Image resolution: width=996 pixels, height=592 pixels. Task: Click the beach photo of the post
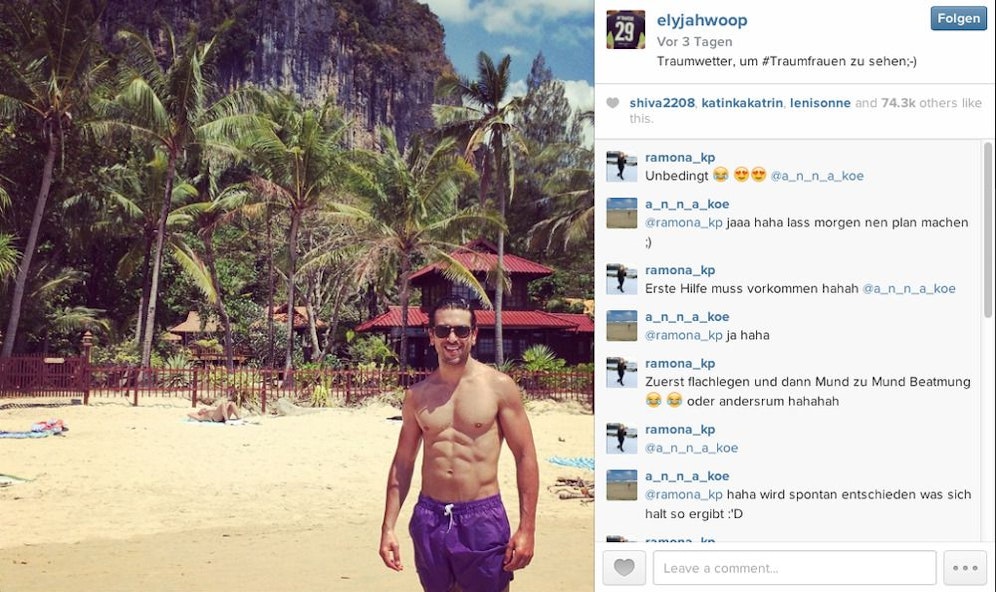coord(297,296)
